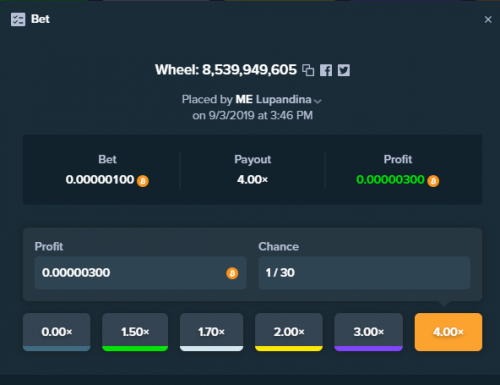Select the 2.00× multiplier segment
This screenshot has height=385, width=500.
[289, 332]
